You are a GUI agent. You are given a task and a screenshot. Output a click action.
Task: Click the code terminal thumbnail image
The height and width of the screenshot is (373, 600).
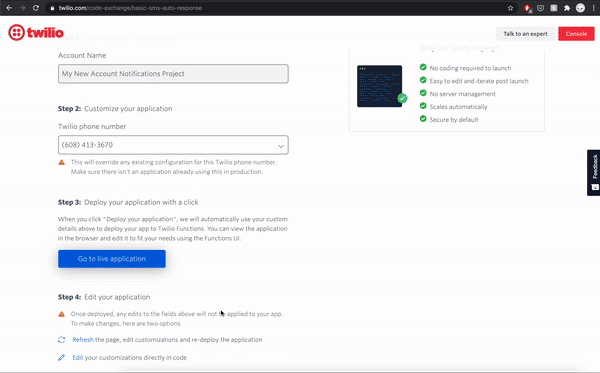[379, 86]
